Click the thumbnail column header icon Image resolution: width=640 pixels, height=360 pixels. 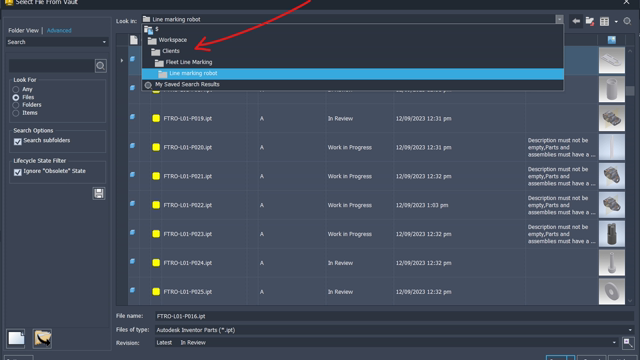tap(611, 40)
